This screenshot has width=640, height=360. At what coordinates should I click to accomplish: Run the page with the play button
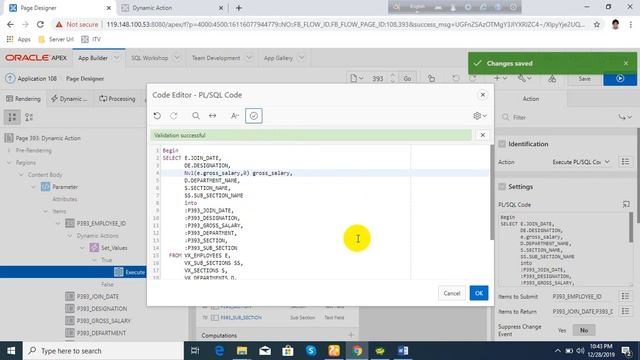[620, 78]
